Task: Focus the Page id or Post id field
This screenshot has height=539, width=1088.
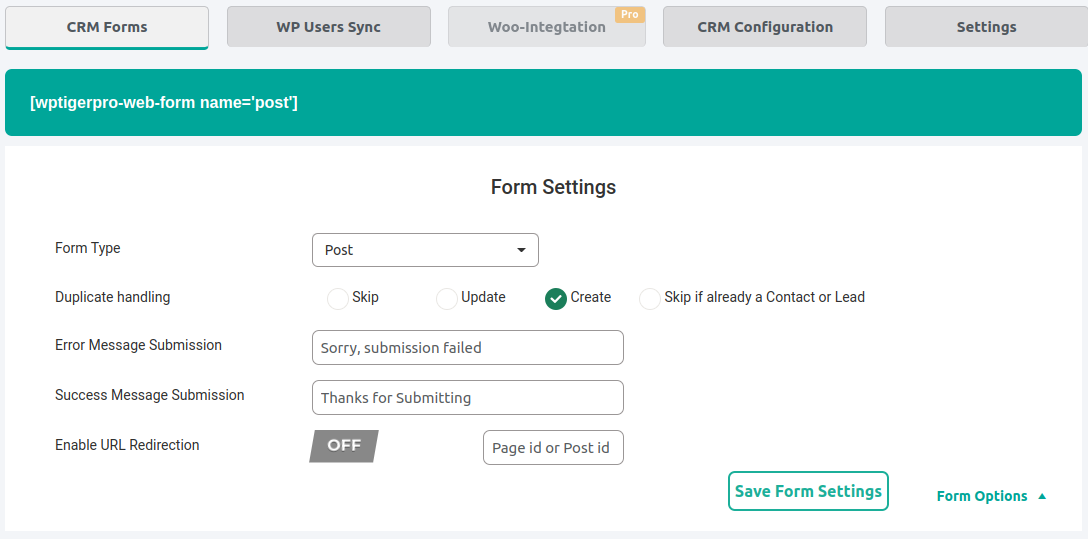Action: 553,447
